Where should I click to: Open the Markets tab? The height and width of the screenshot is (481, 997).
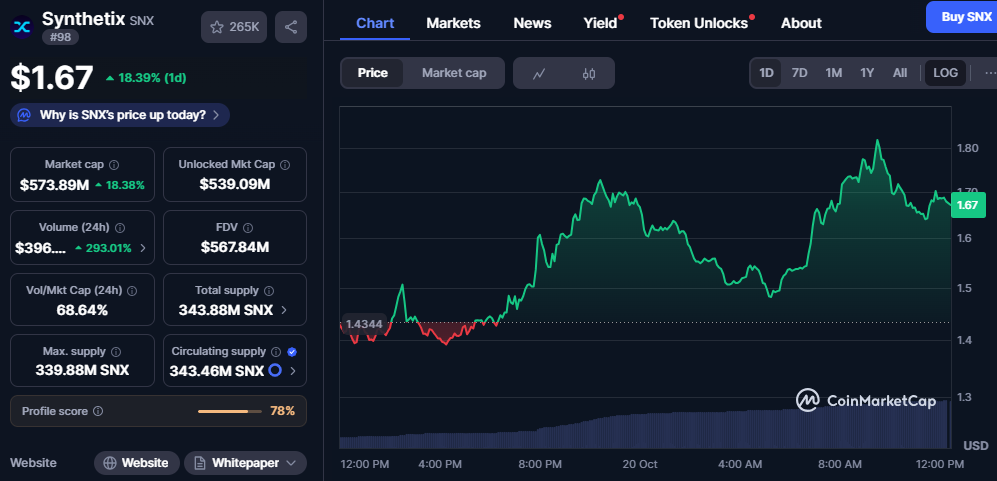[453, 23]
